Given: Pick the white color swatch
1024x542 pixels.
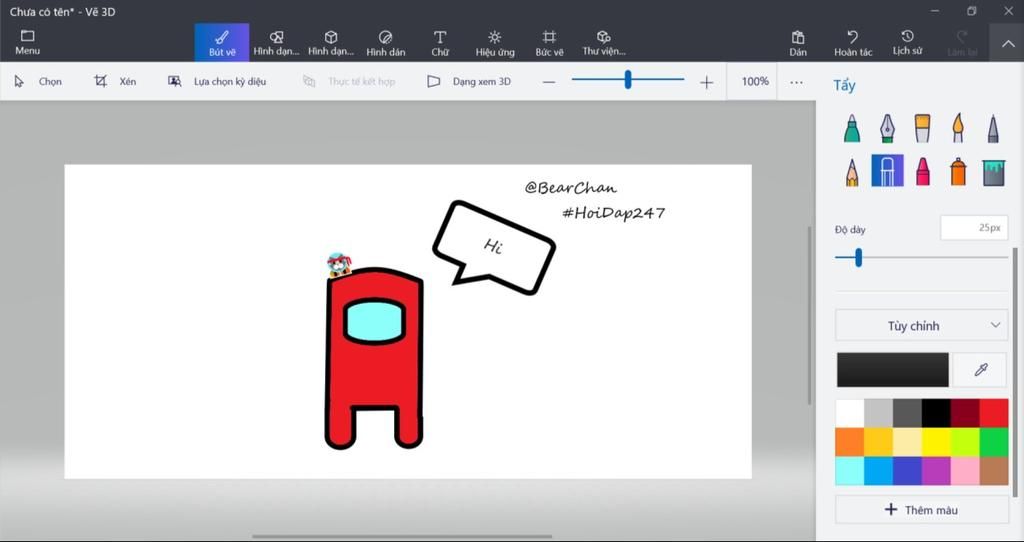Looking at the screenshot, I should [x=850, y=413].
